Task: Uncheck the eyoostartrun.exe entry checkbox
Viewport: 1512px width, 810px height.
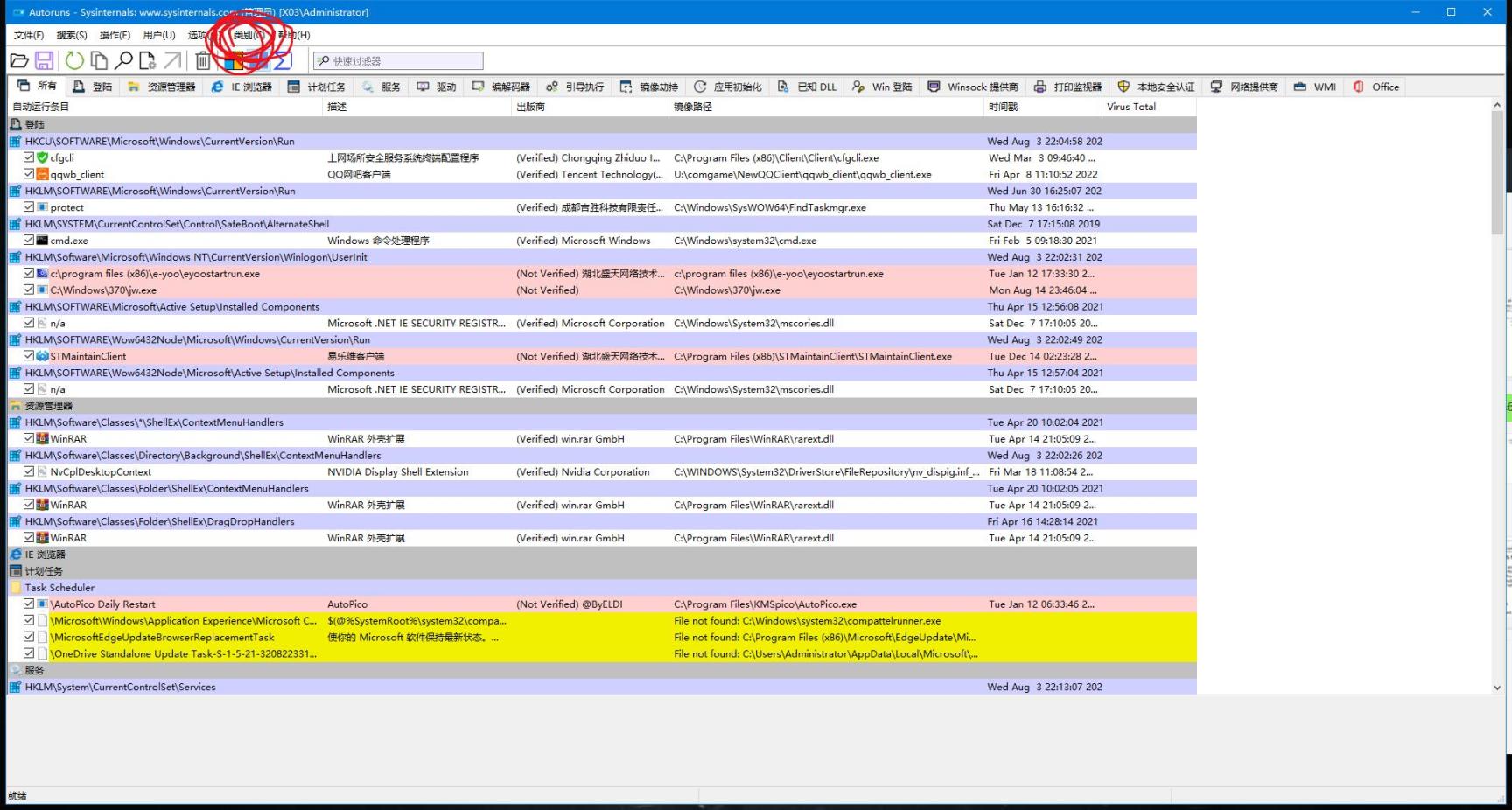Action: [x=29, y=274]
